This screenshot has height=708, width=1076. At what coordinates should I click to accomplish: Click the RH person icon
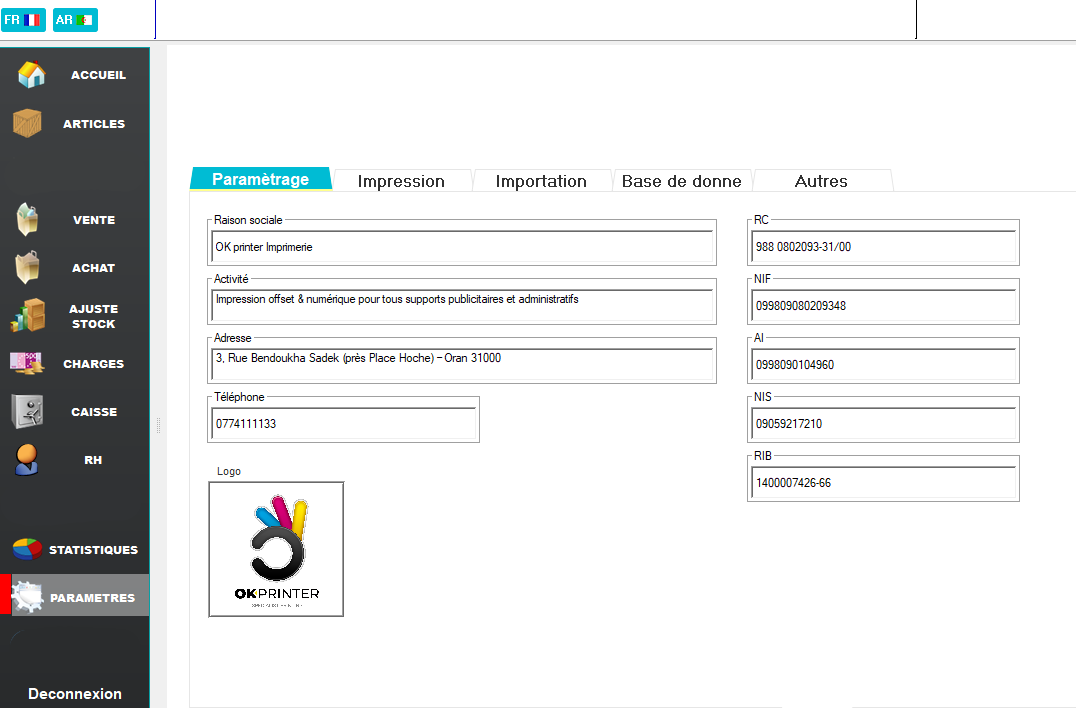pyautogui.click(x=27, y=460)
